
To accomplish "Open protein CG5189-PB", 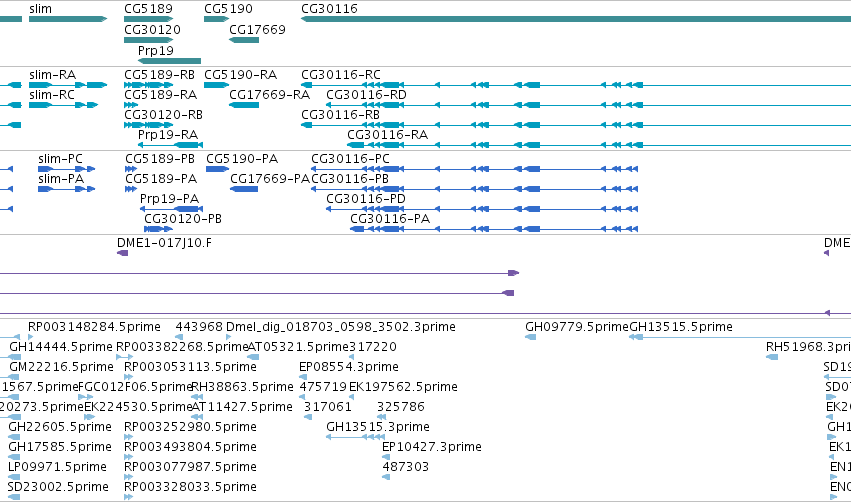I will coord(160,158).
